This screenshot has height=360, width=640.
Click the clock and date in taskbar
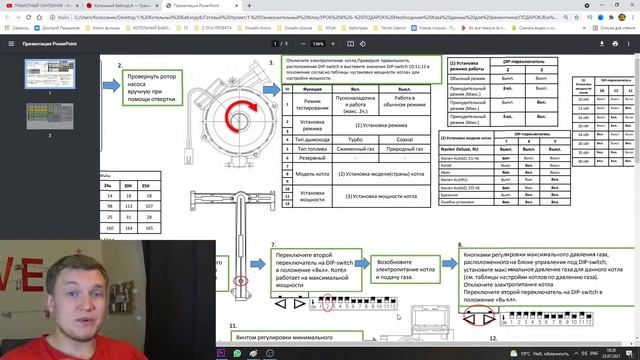tap(611, 353)
